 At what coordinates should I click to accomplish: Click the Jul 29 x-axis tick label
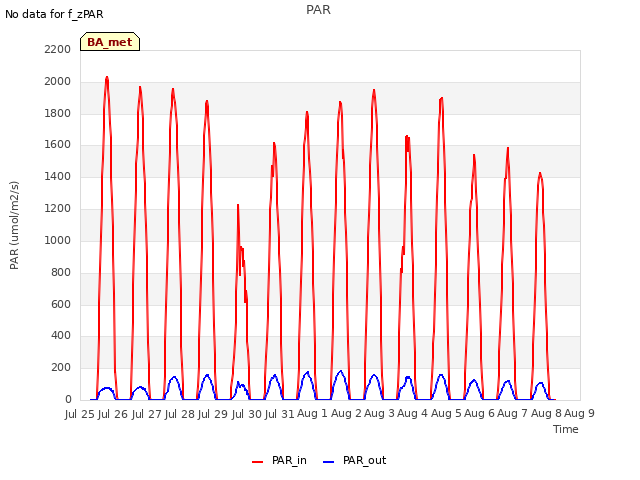[213, 414]
